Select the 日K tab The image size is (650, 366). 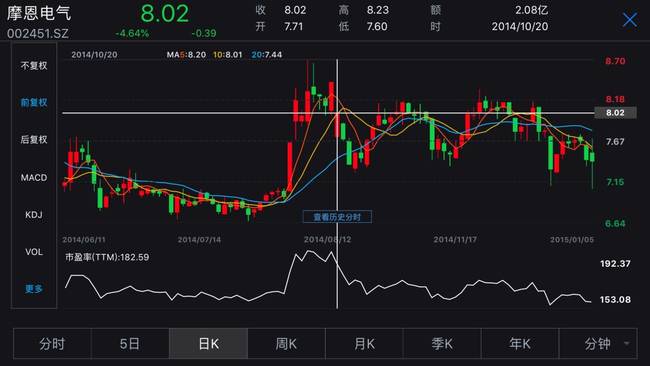[208, 344]
